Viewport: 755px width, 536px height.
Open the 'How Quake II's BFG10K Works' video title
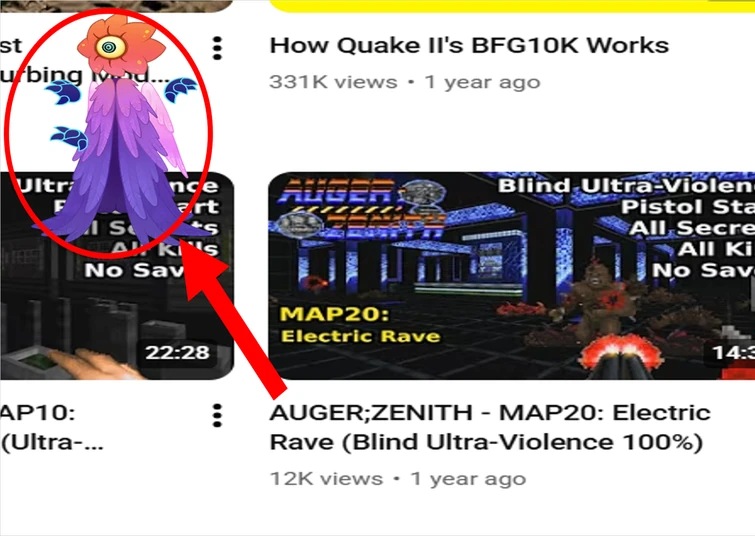point(469,46)
